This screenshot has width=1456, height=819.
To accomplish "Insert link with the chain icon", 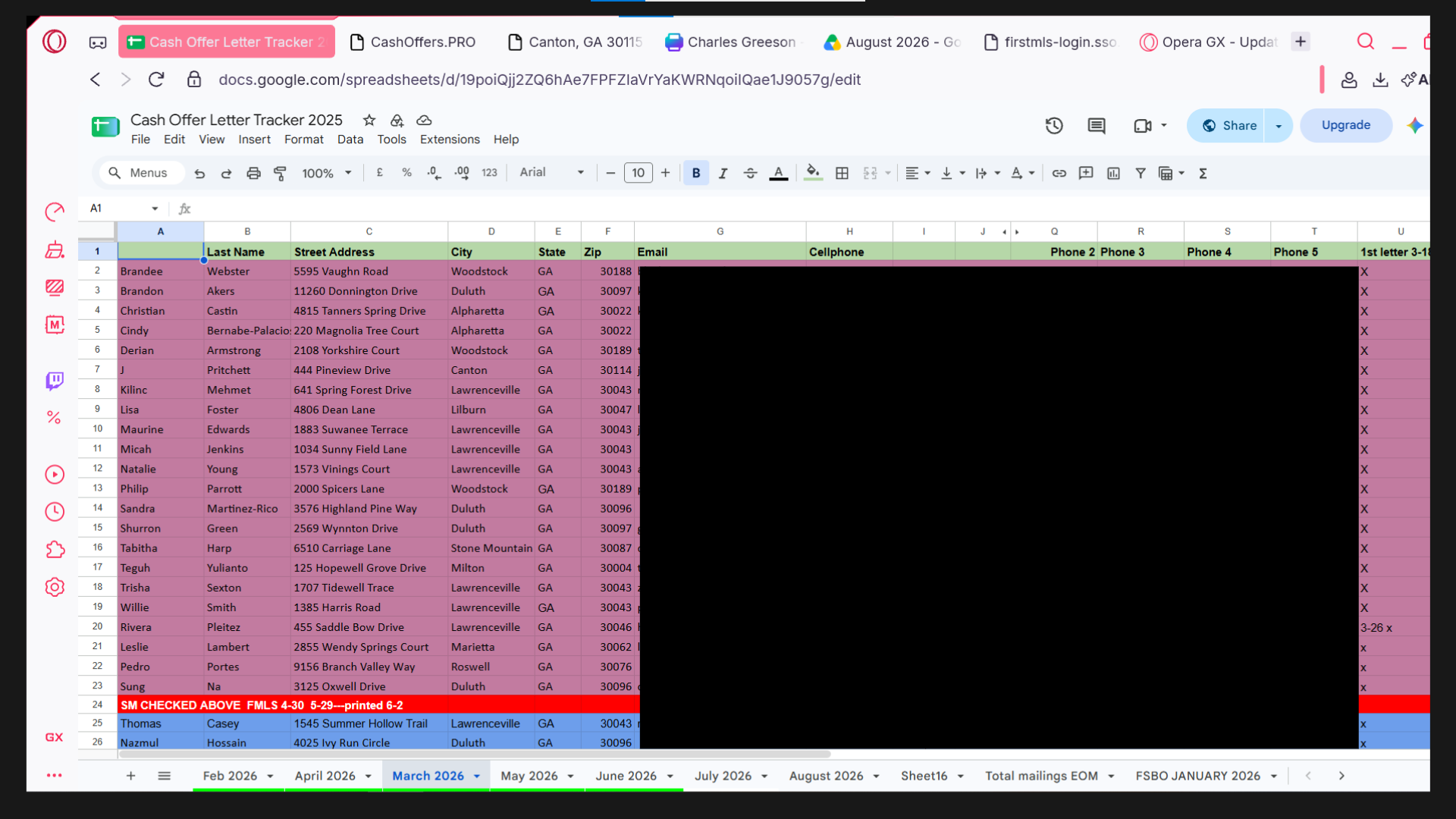I will [x=1059, y=174].
